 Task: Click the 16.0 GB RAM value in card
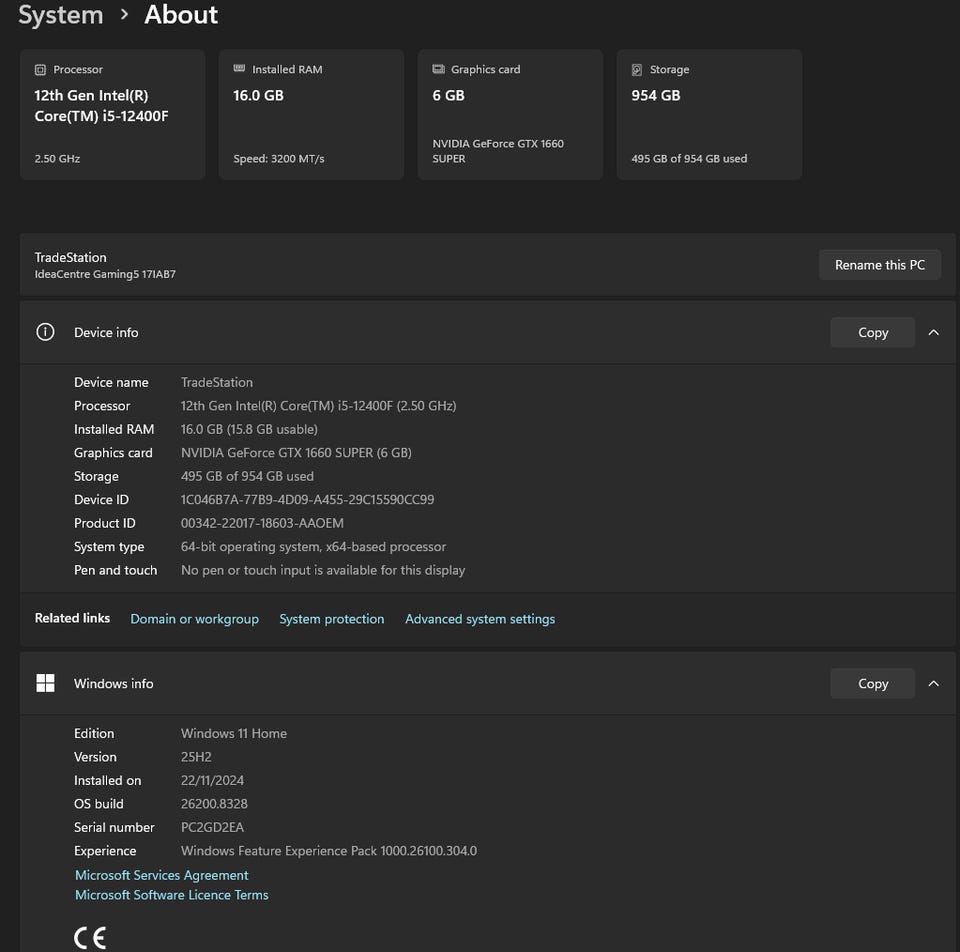258,96
